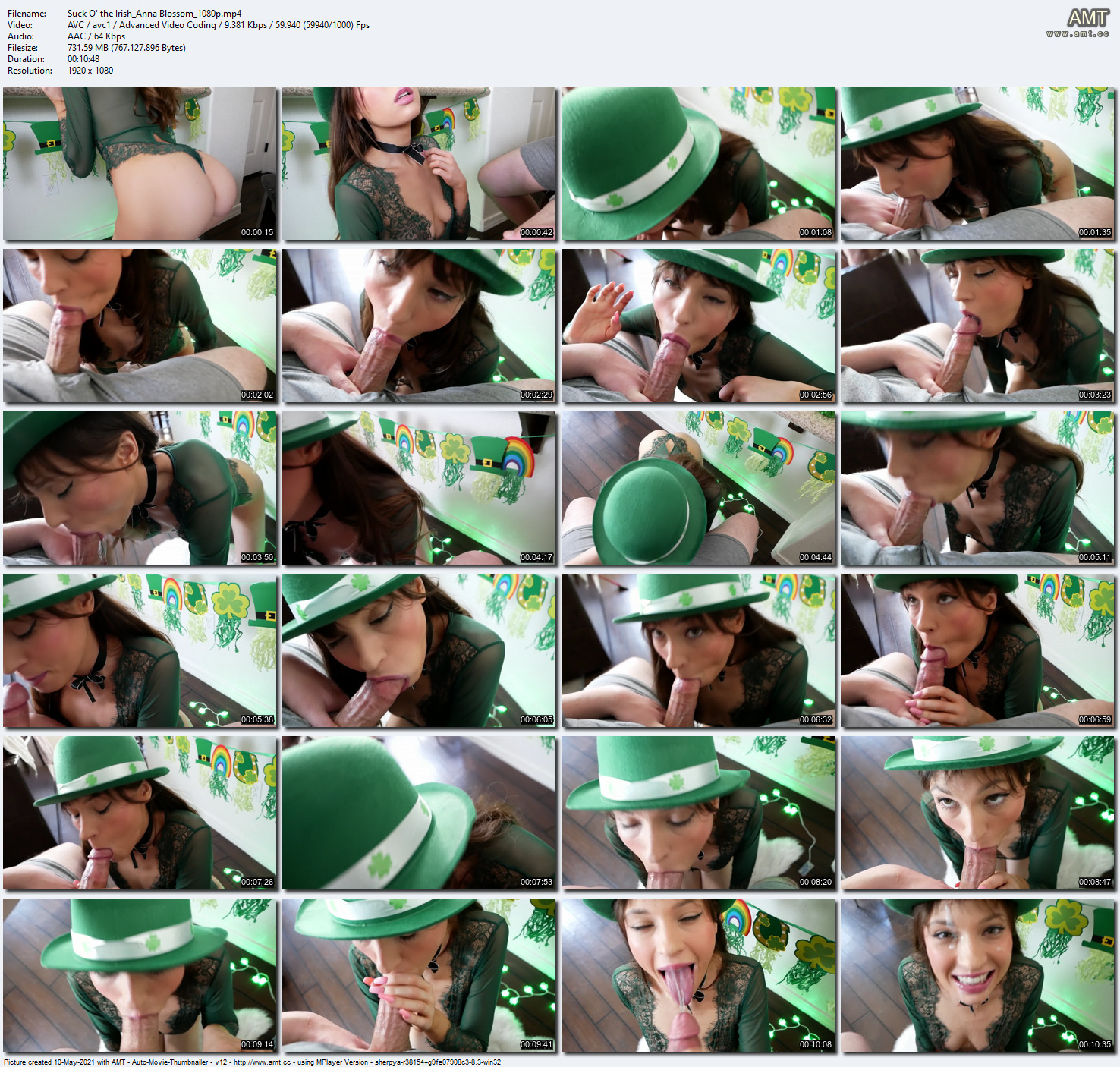Select the 00:04:17 timestamp label
1120x1067 pixels.
[x=536, y=558]
